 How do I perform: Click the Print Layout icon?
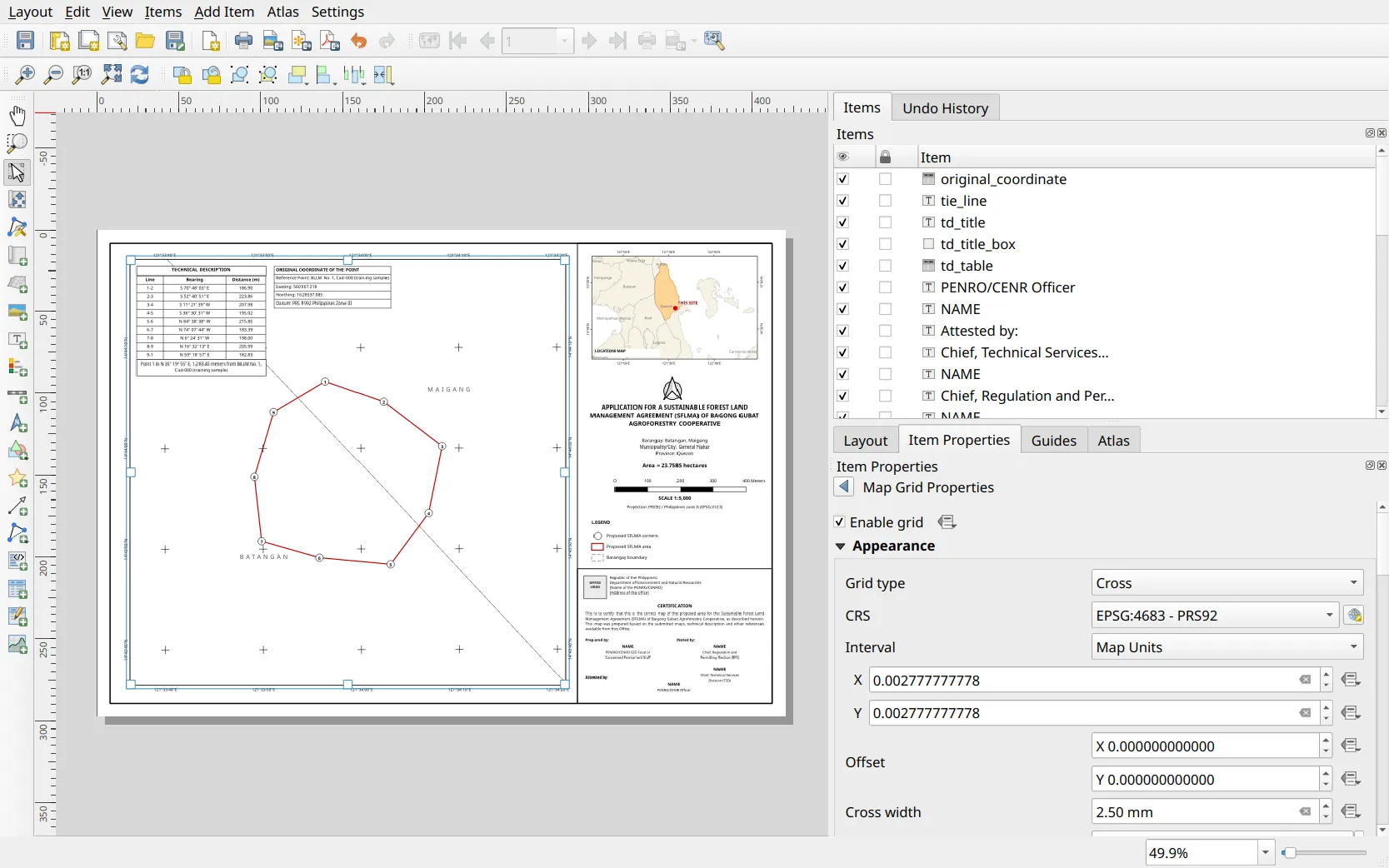[x=243, y=41]
